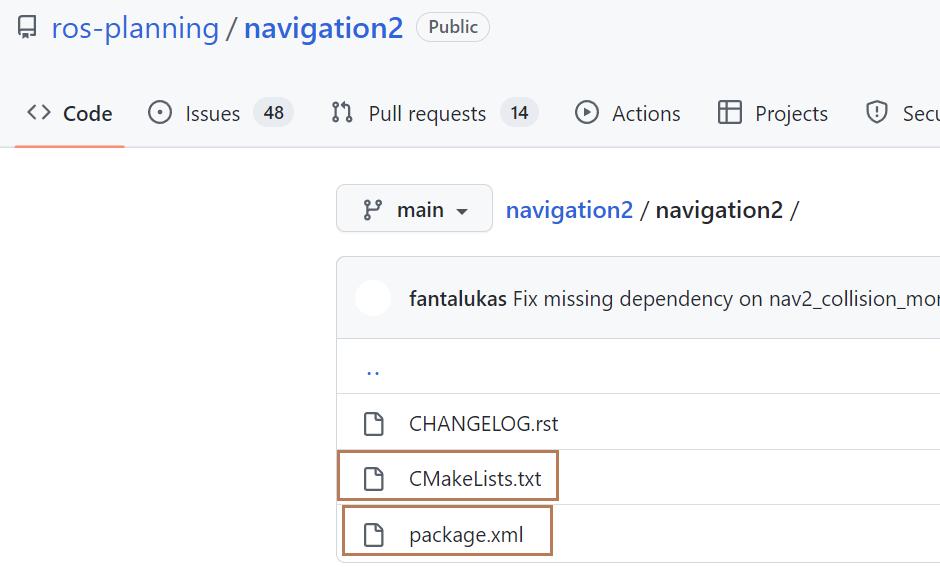Open the Fix missing dependency commit message

[726, 298]
